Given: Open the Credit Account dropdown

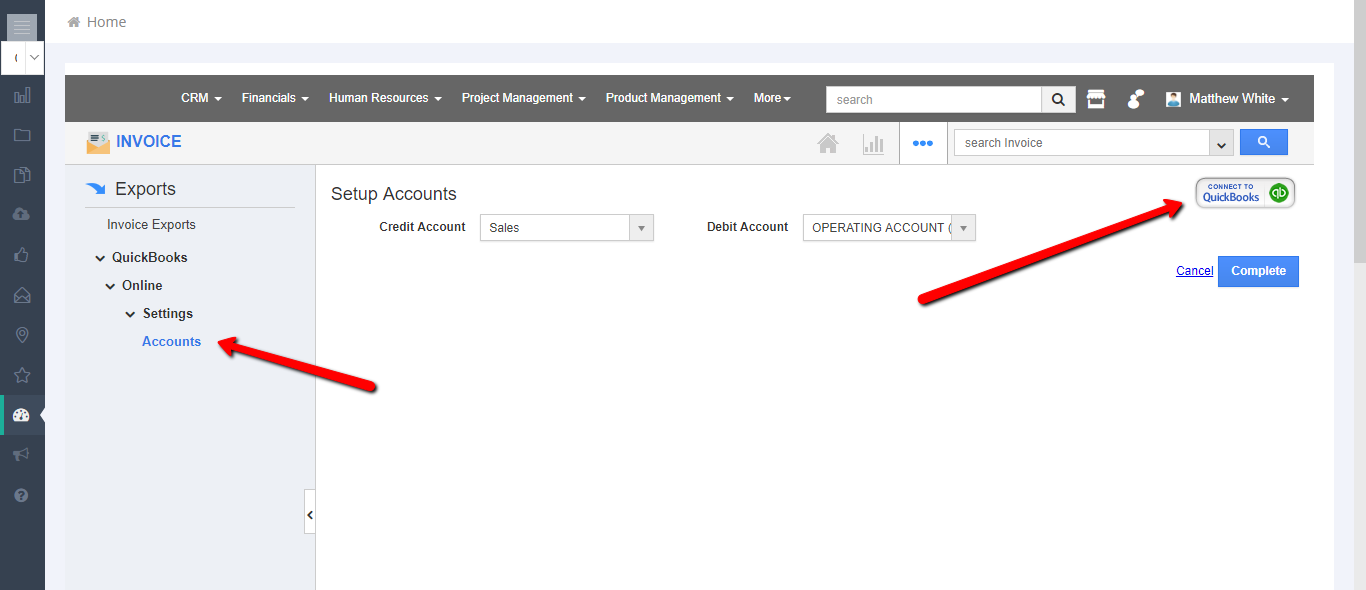Looking at the screenshot, I should pos(566,228).
